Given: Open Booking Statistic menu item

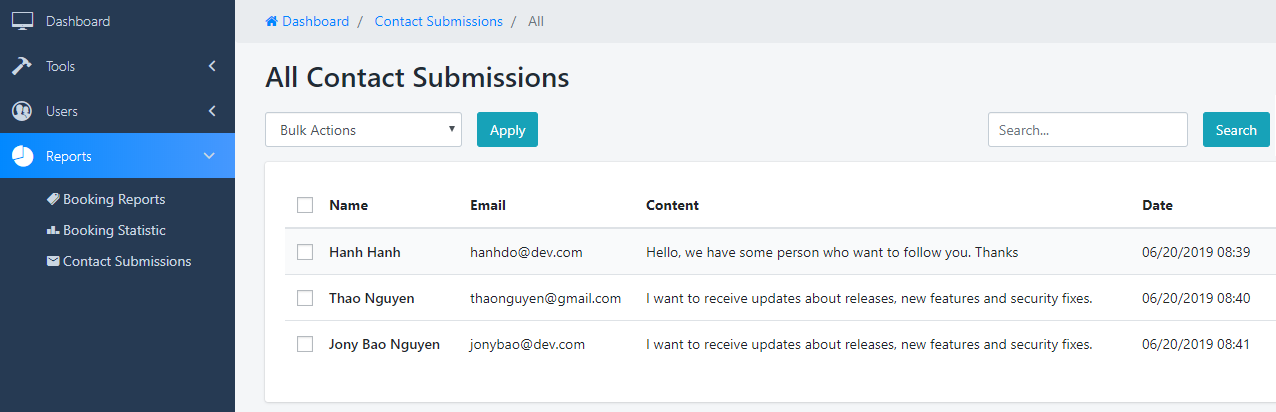Looking at the screenshot, I should click(x=114, y=230).
